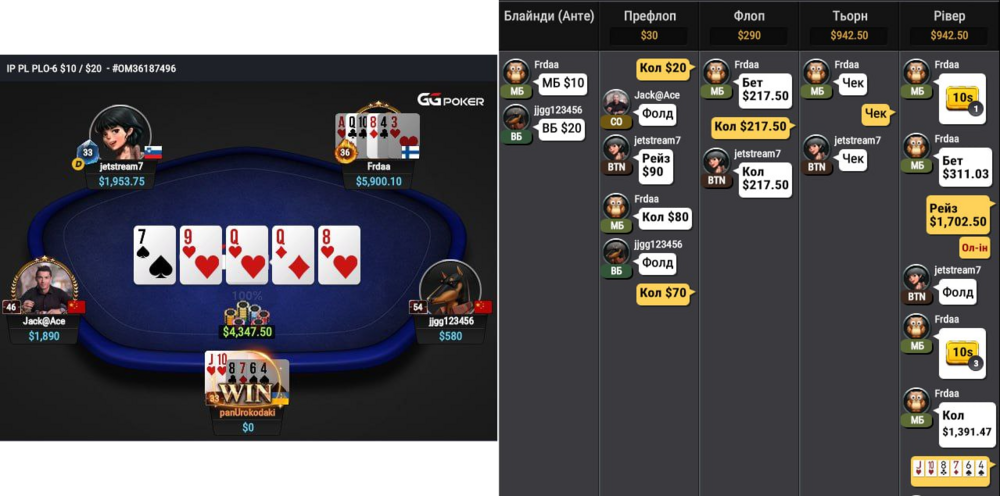The image size is (1000, 496).
Task: Select the Тьорн column header
Action: 849,16
